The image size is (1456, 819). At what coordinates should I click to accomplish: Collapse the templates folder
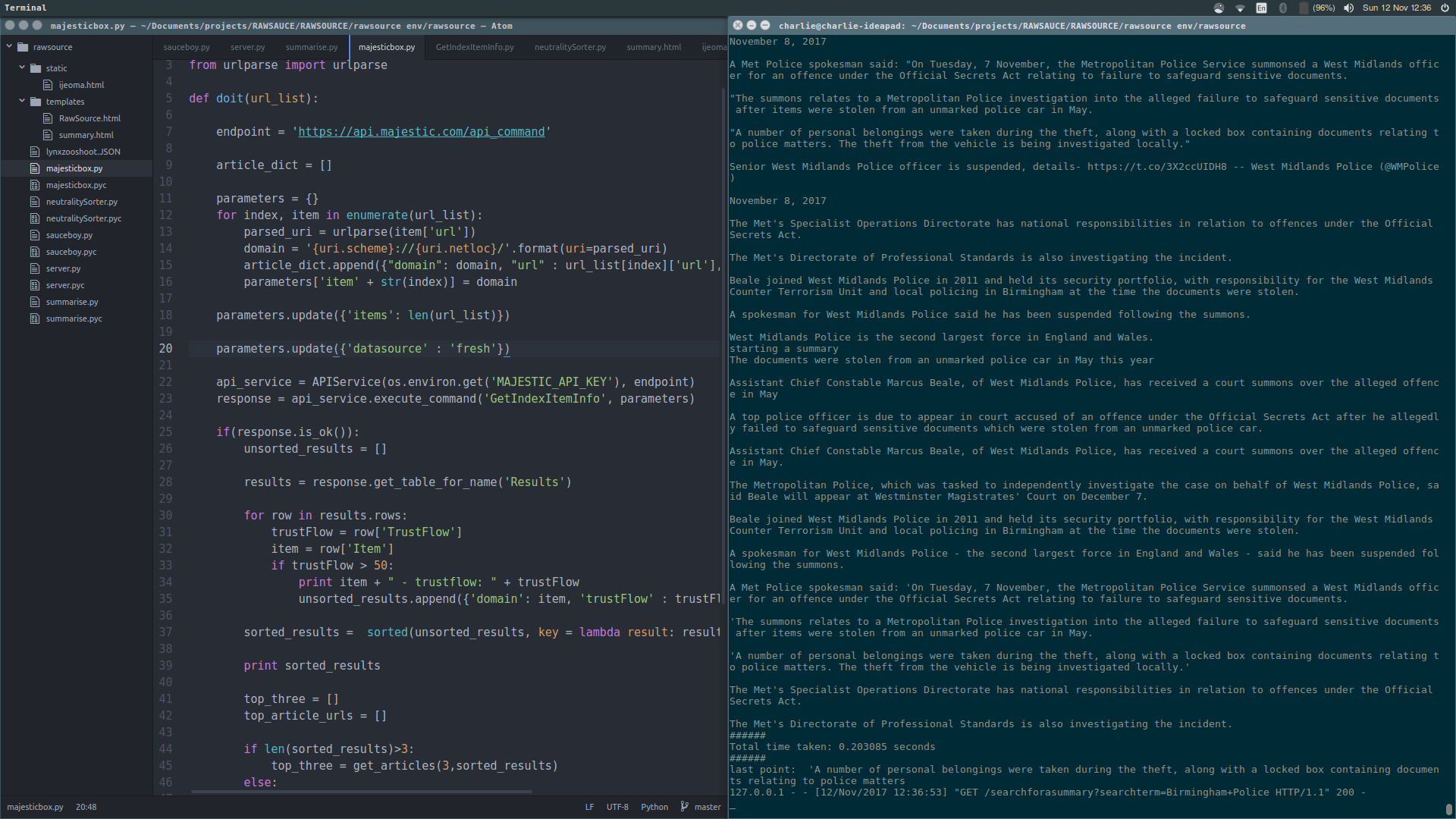[x=22, y=101]
